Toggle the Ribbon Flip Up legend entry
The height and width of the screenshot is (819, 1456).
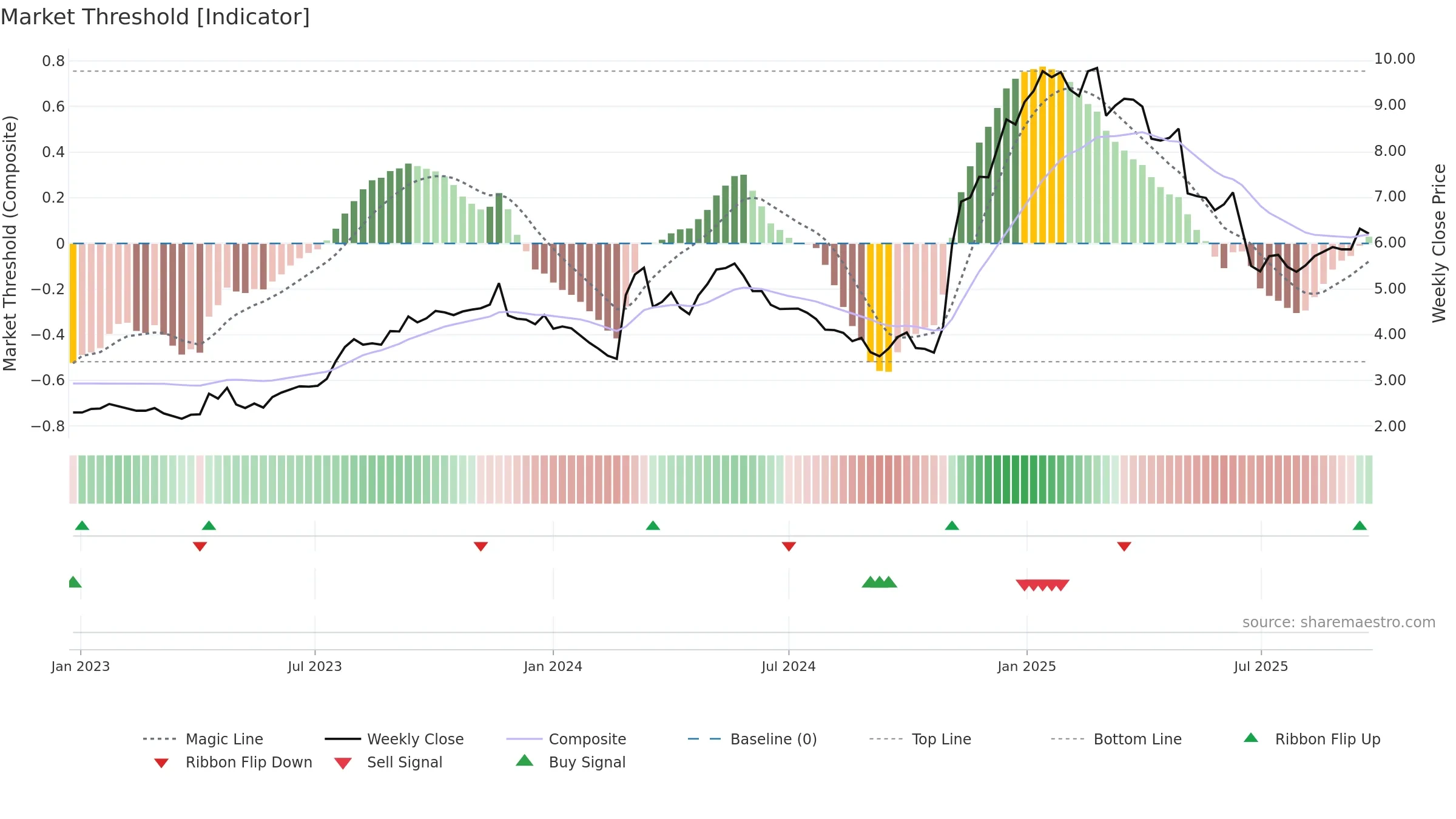click(x=1312, y=739)
